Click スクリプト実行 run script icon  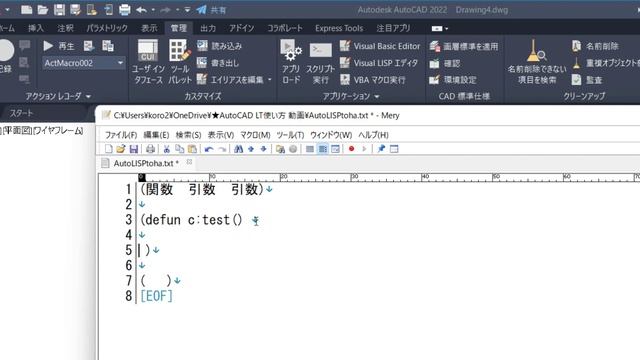click(x=321, y=61)
